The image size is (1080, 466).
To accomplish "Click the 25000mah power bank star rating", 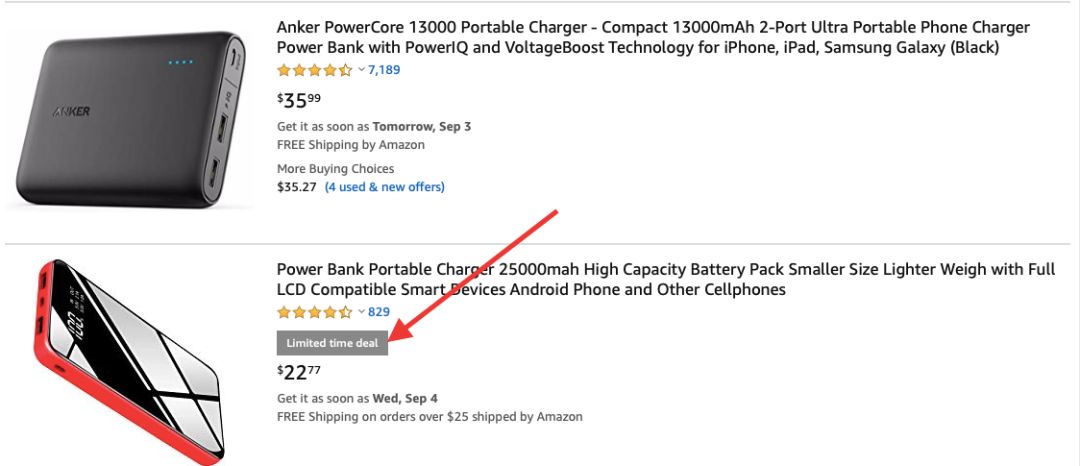I will coord(314,312).
